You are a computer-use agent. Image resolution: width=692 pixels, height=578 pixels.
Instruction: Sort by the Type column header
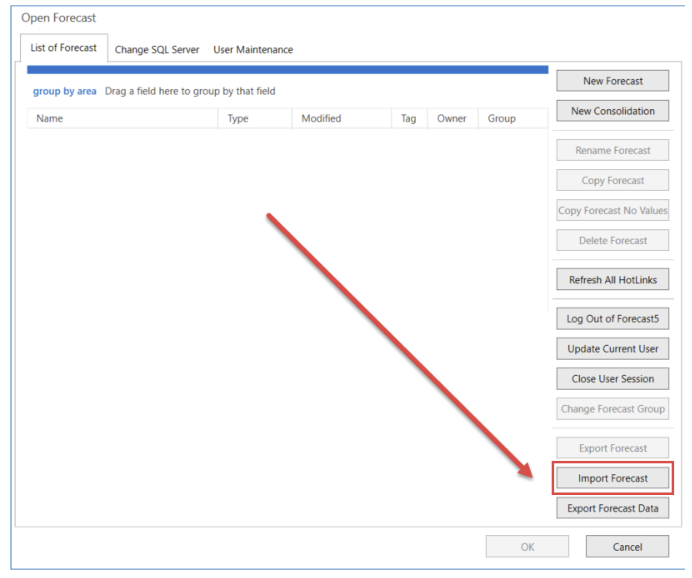pos(254,118)
